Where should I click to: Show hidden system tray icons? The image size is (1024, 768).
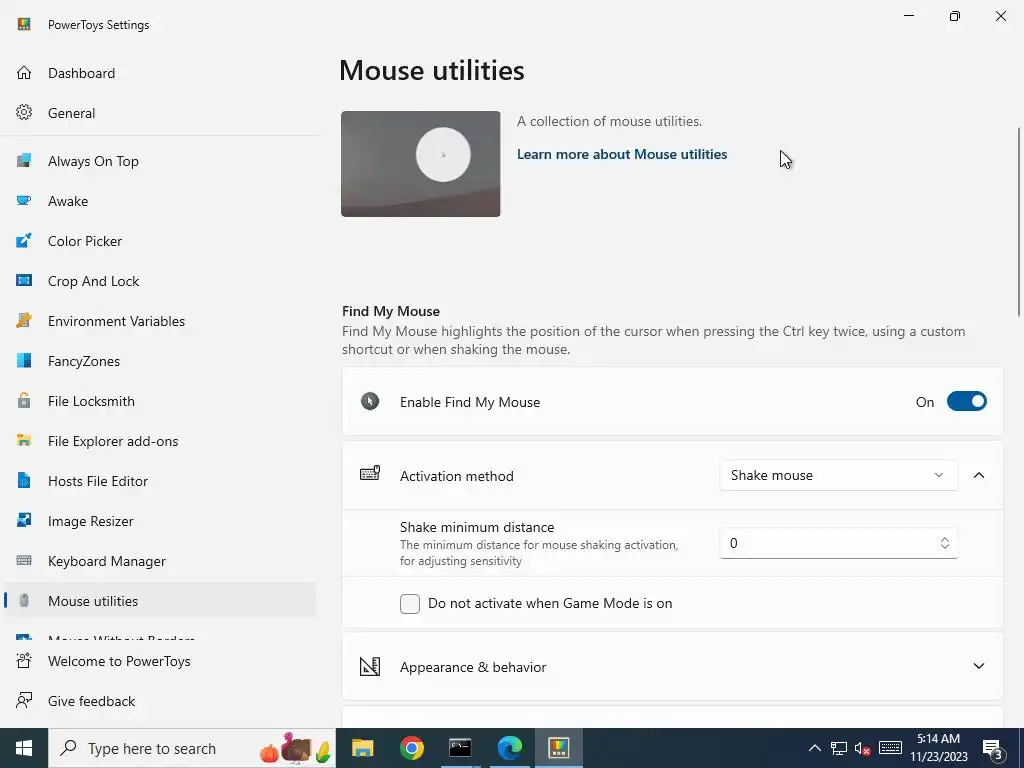pyautogui.click(x=814, y=748)
